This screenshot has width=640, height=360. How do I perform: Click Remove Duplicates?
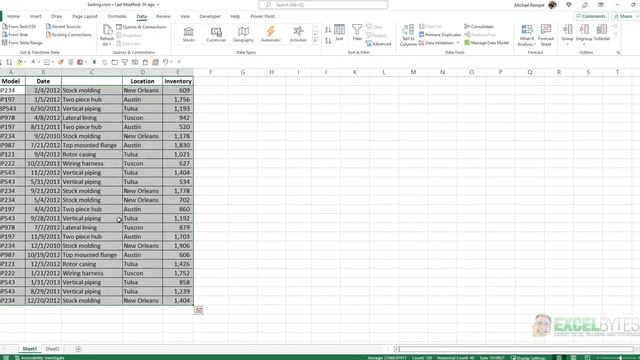pyautogui.click(x=440, y=35)
